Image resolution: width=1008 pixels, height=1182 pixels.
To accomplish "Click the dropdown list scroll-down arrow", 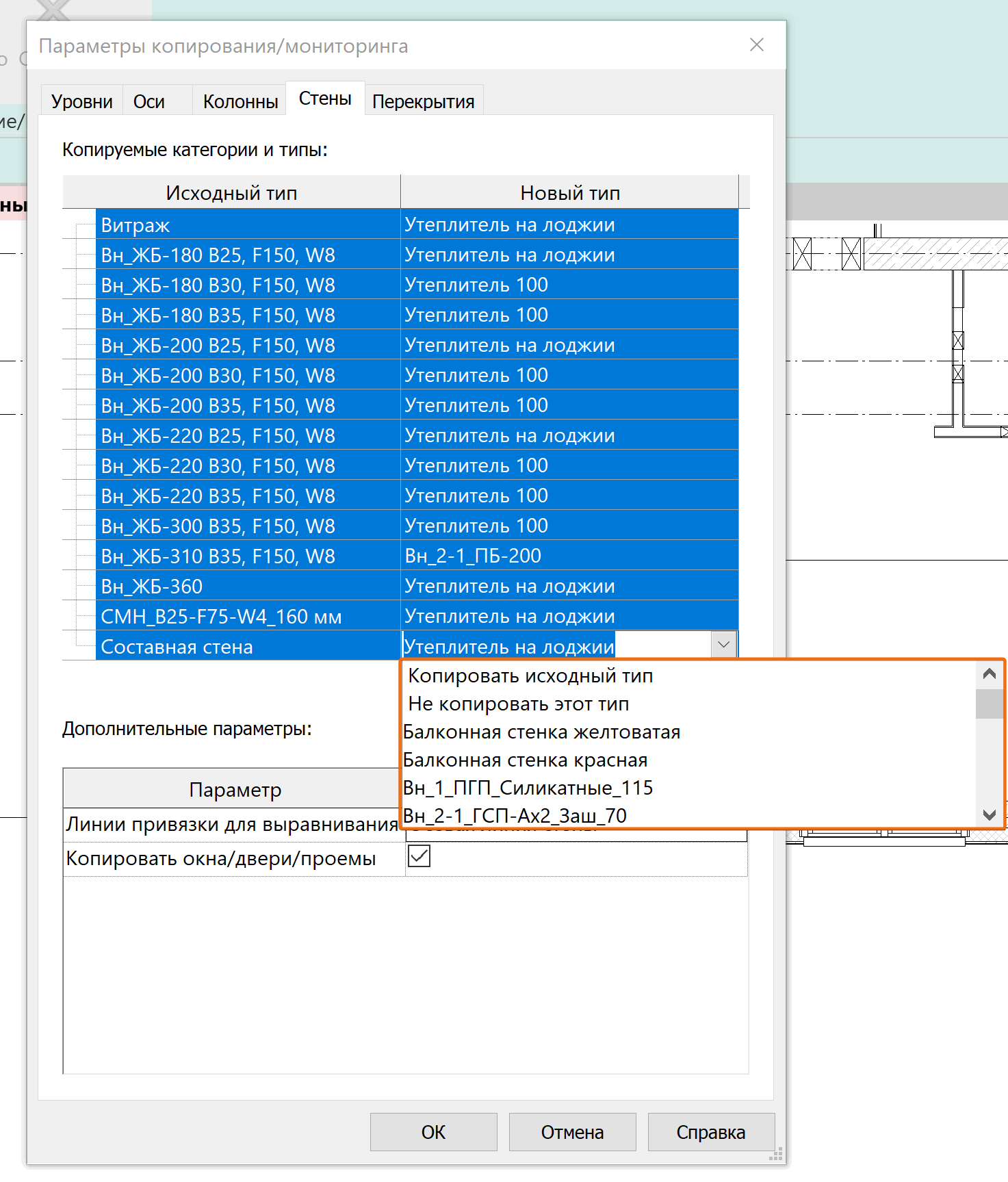I will [x=989, y=814].
